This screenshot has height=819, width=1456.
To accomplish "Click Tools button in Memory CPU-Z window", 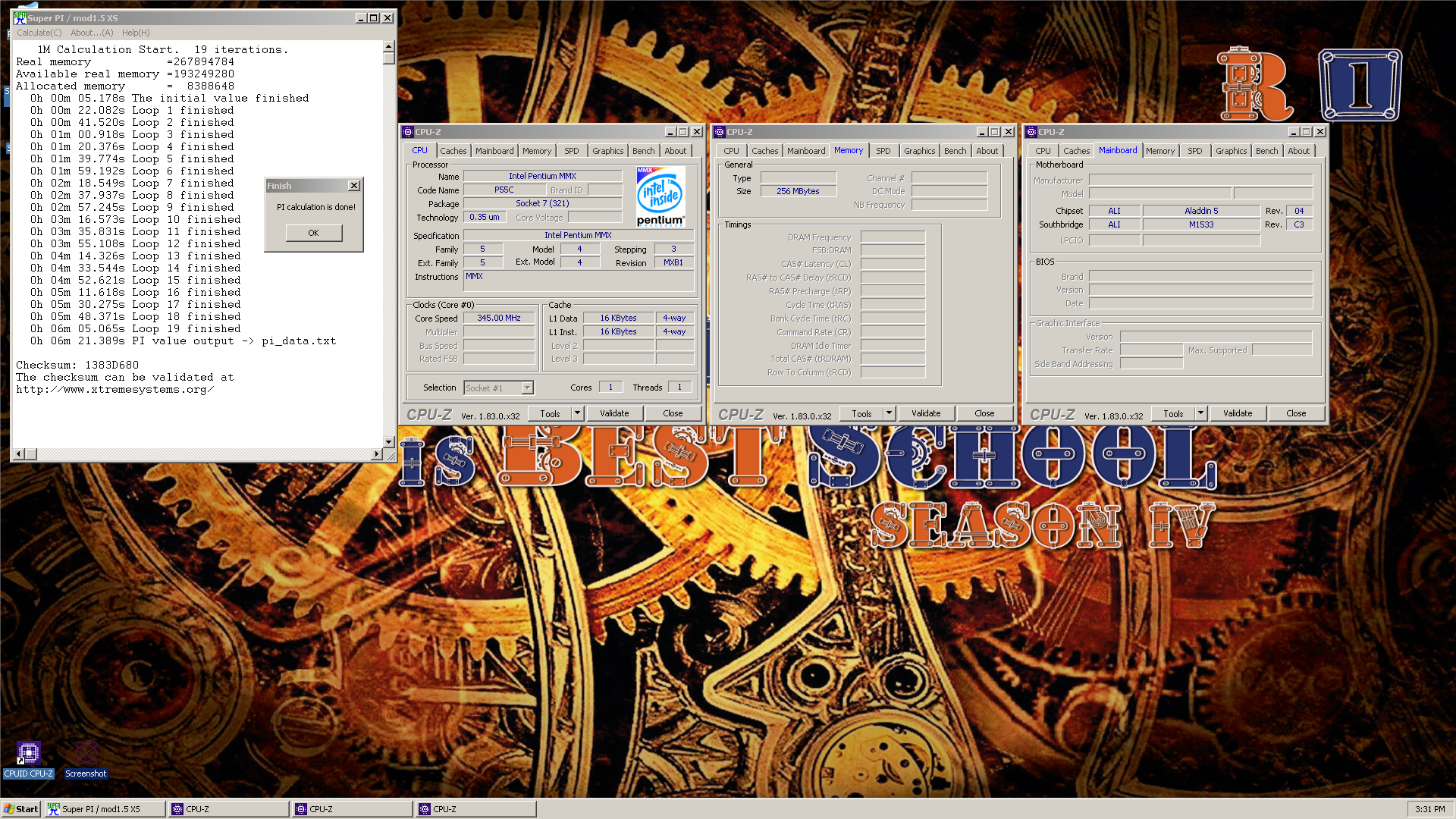I will pyautogui.click(x=862, y=414).
